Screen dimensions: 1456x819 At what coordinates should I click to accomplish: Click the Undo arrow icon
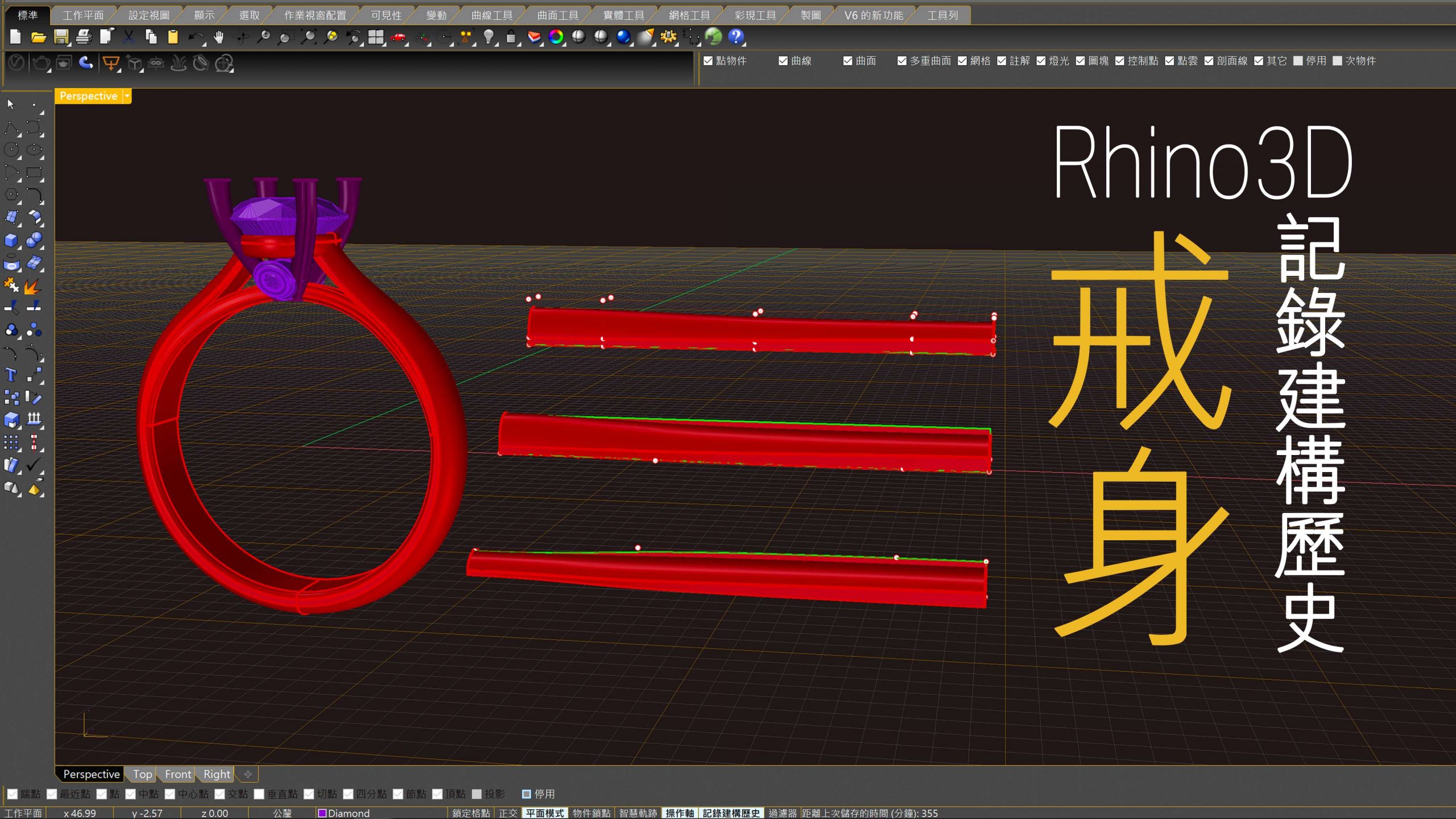click(196, 38)
